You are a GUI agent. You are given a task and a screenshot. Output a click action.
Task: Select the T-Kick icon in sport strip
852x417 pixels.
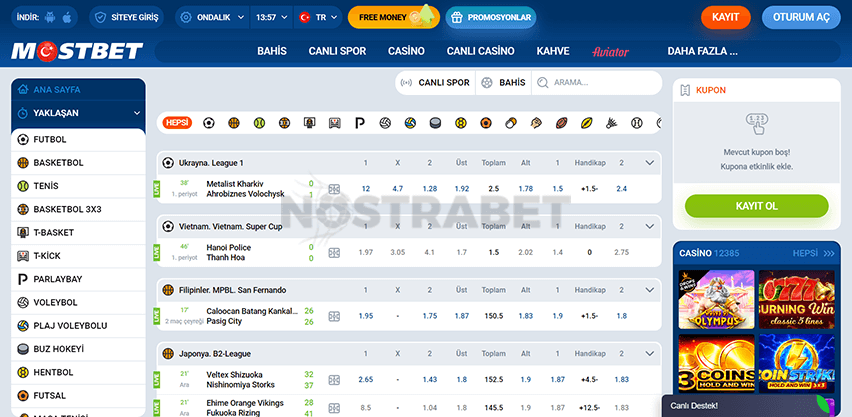tap(335, 123)
